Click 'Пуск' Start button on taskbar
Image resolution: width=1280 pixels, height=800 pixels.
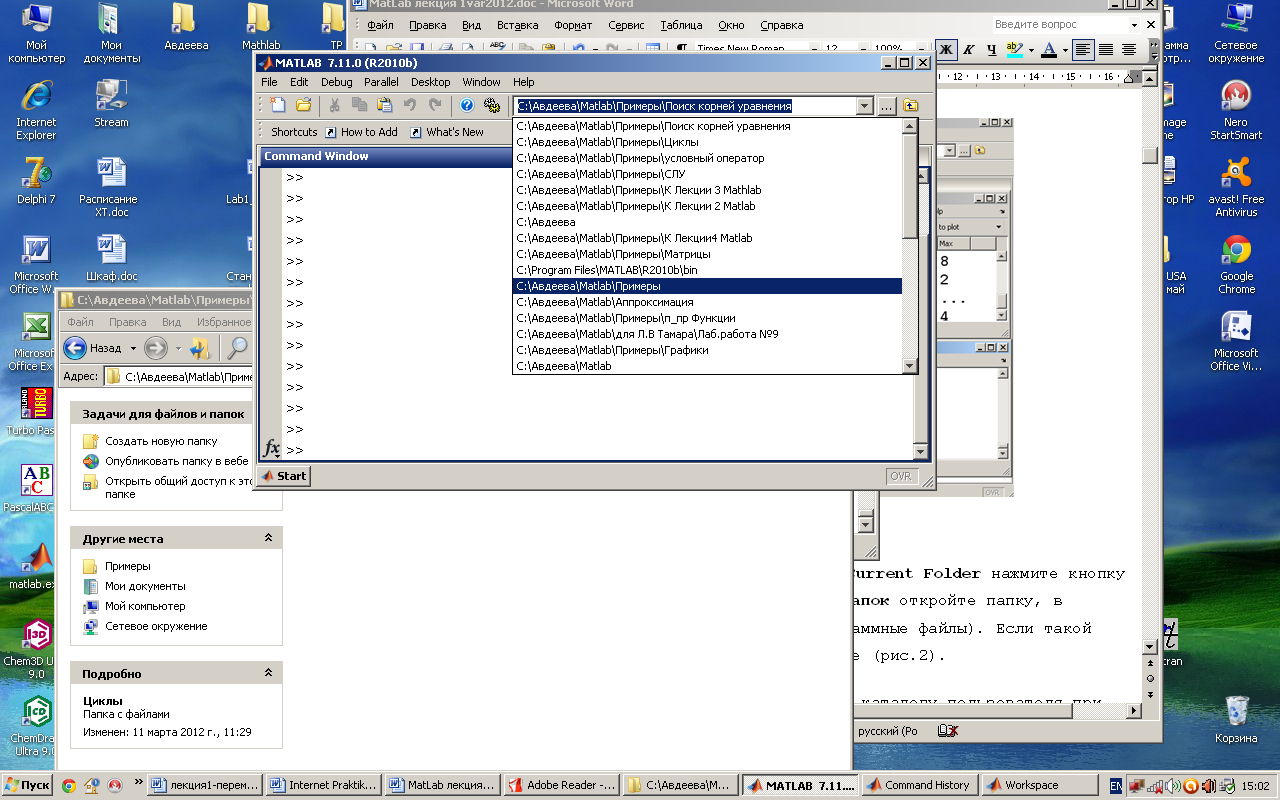27,785
